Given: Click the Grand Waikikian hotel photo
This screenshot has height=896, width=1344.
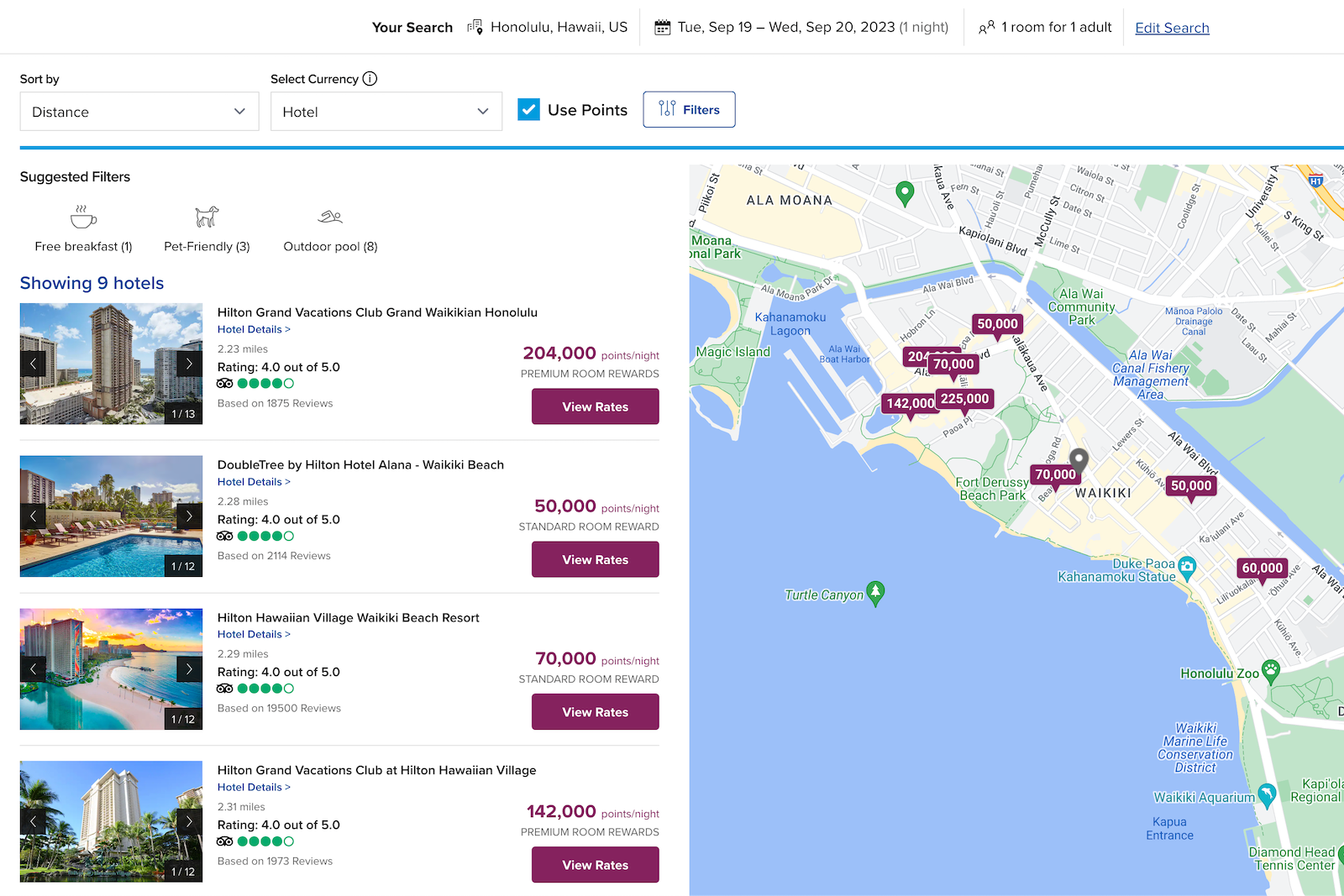Looking at the screenshot, I should click(111, 364).
